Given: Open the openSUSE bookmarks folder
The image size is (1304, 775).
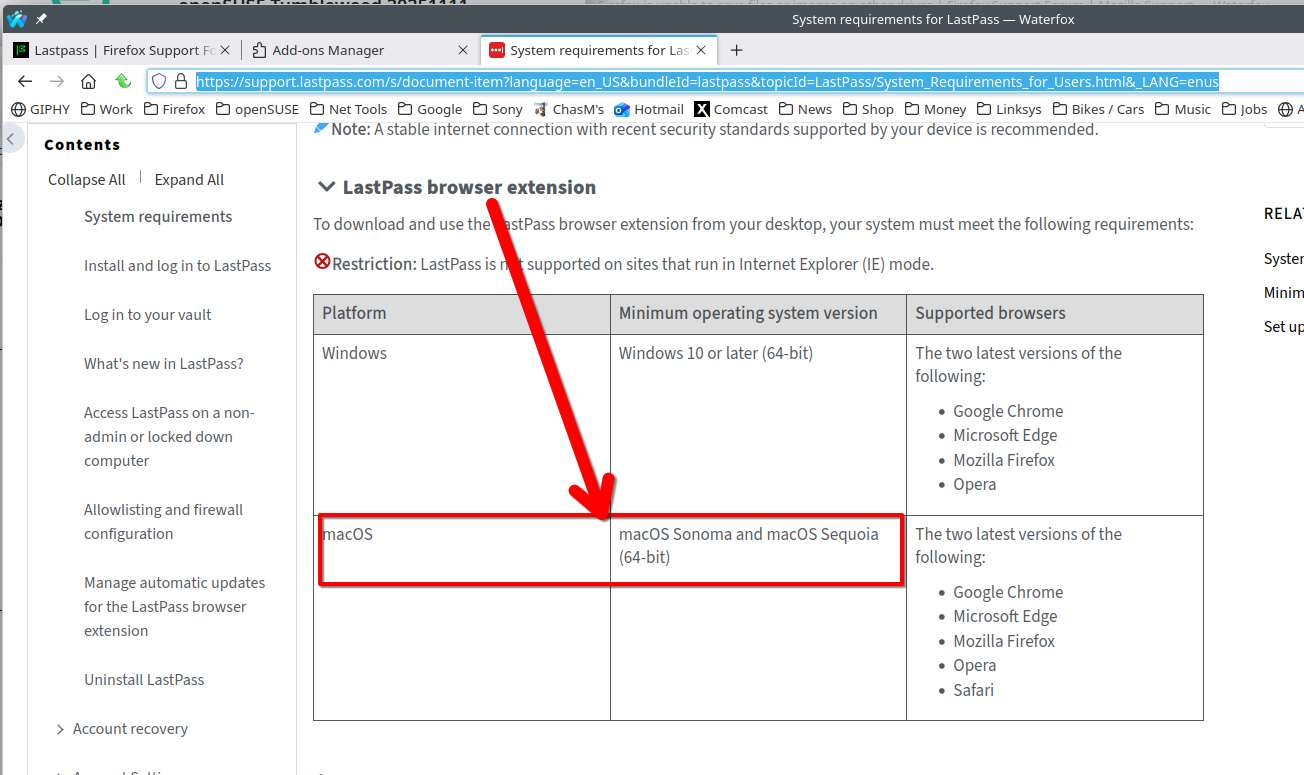Looking at the screenshot, I should pos(258,109).
